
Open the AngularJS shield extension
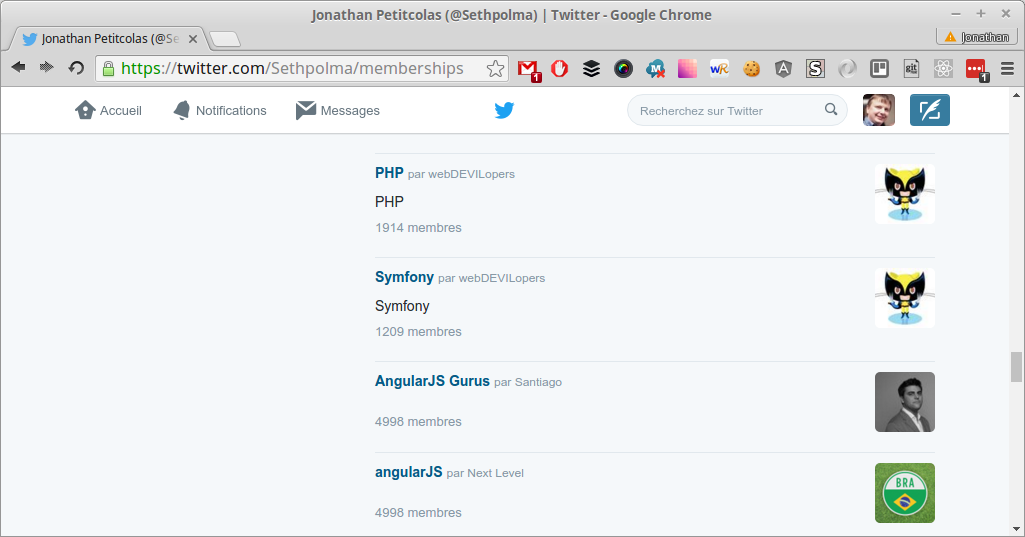click(x=783, y=68)
